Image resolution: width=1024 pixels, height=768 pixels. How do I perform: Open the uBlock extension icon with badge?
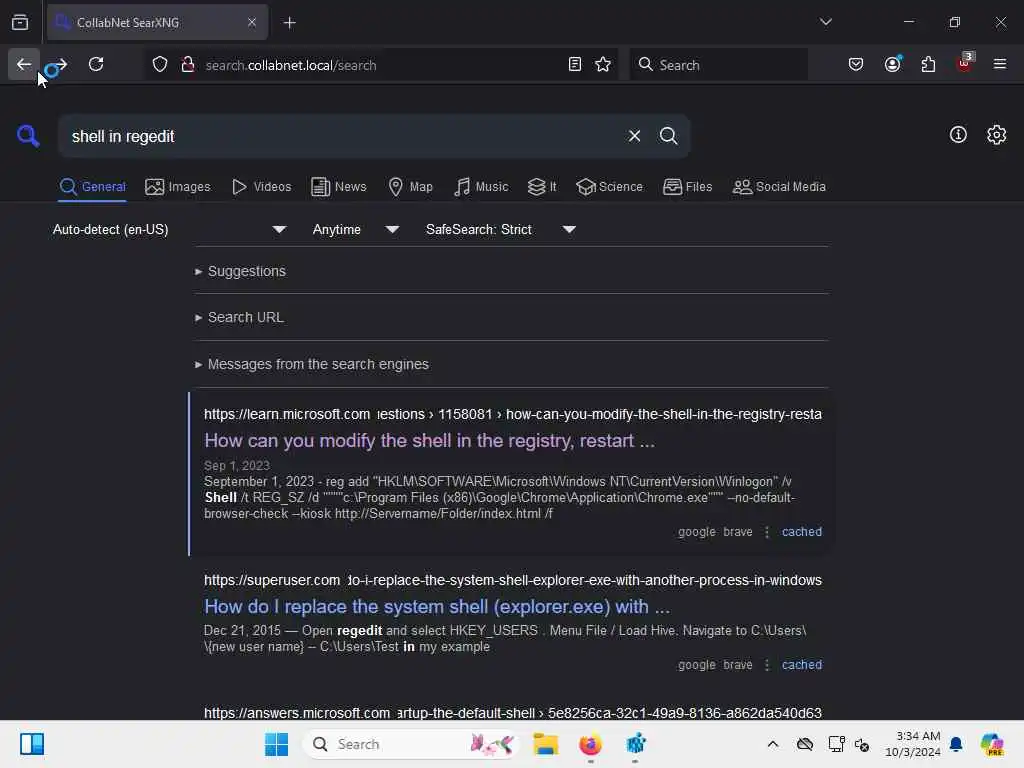[964, 63]
